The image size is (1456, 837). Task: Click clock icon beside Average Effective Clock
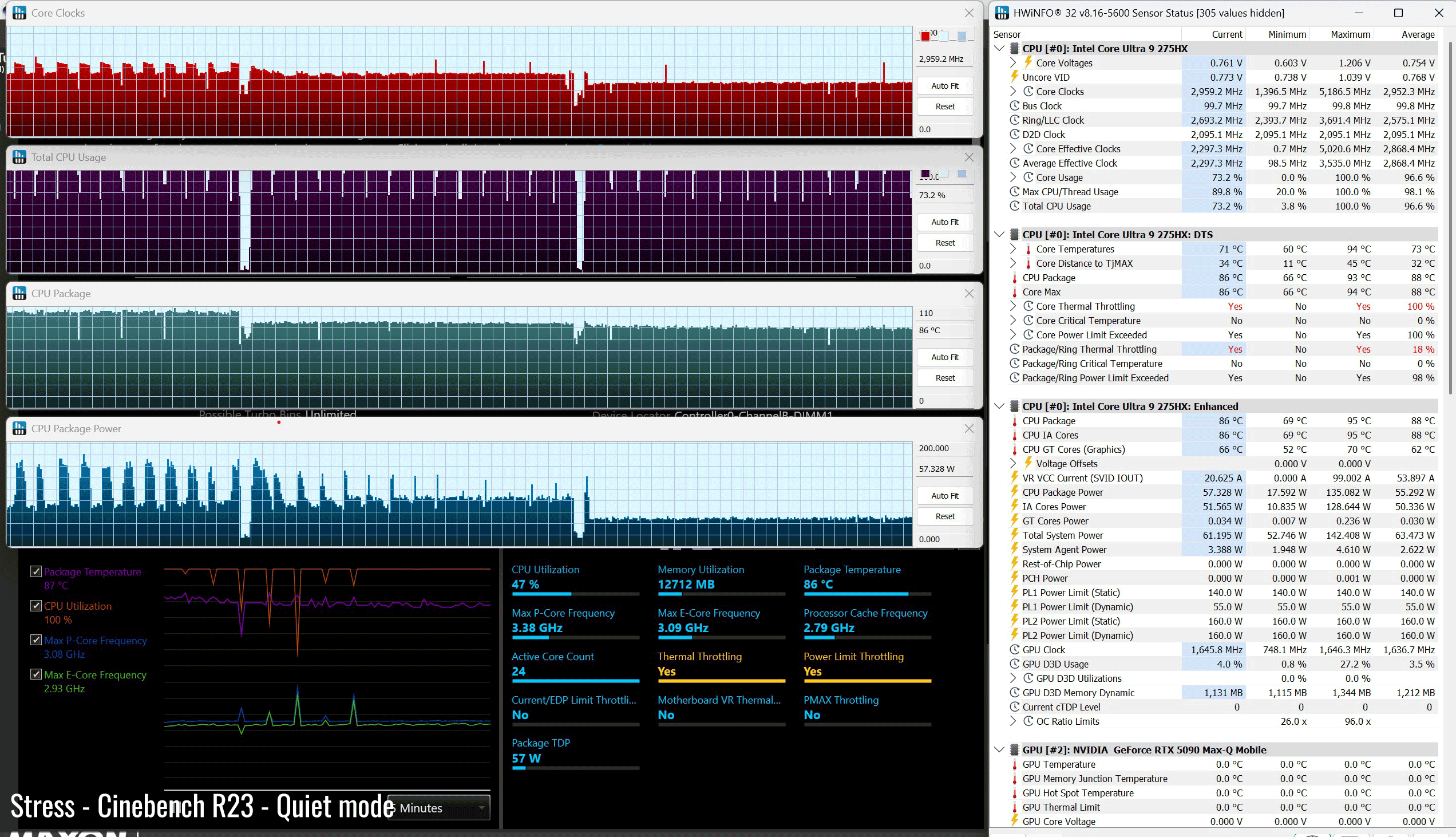click(1014, 163)
